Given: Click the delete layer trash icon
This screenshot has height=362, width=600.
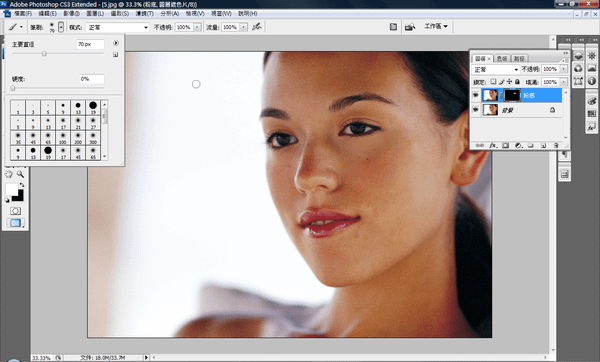Looking at the screenshot, I should pos(556,145).
